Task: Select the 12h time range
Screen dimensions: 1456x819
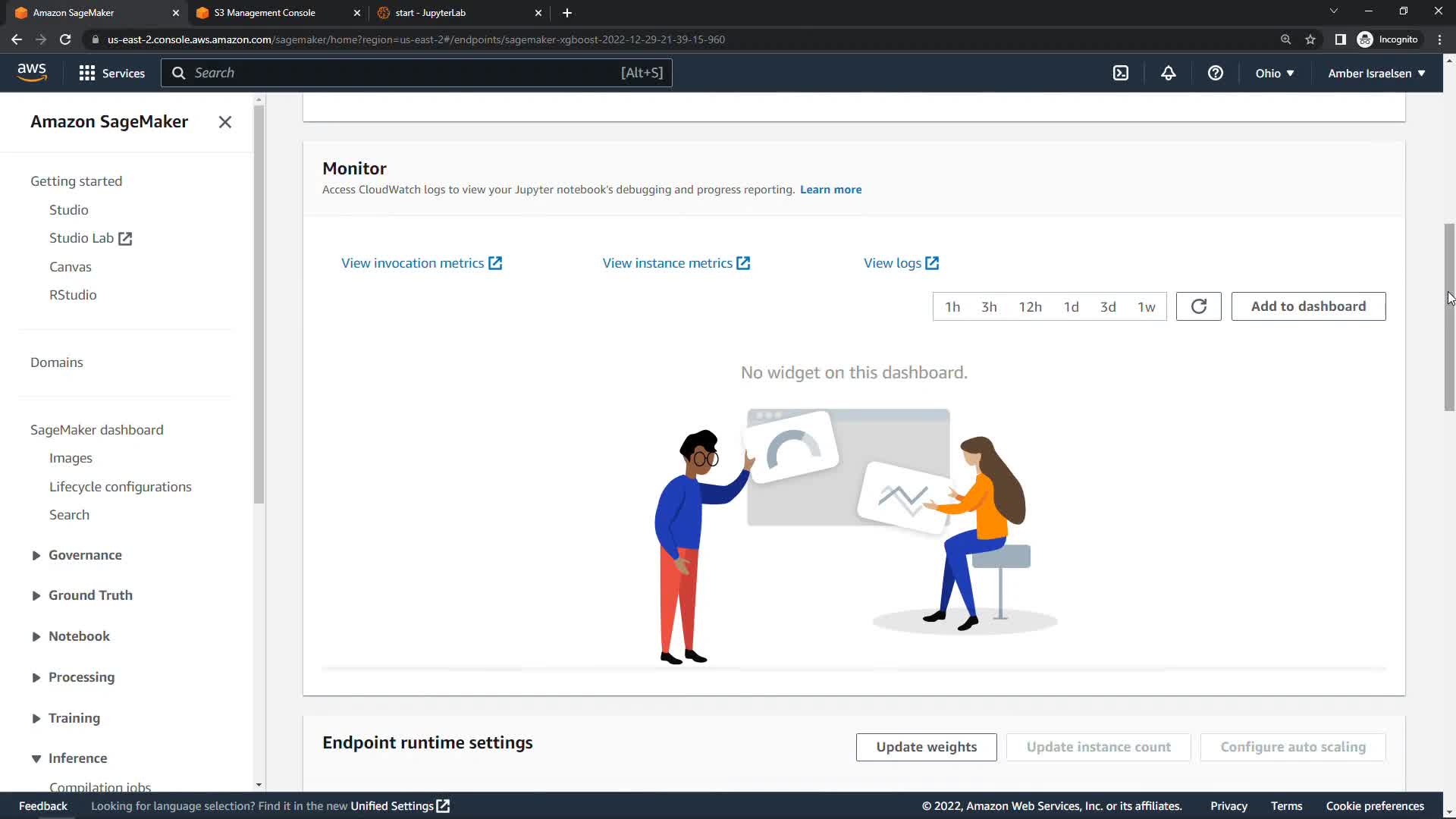Action: tap(1030, 307)
